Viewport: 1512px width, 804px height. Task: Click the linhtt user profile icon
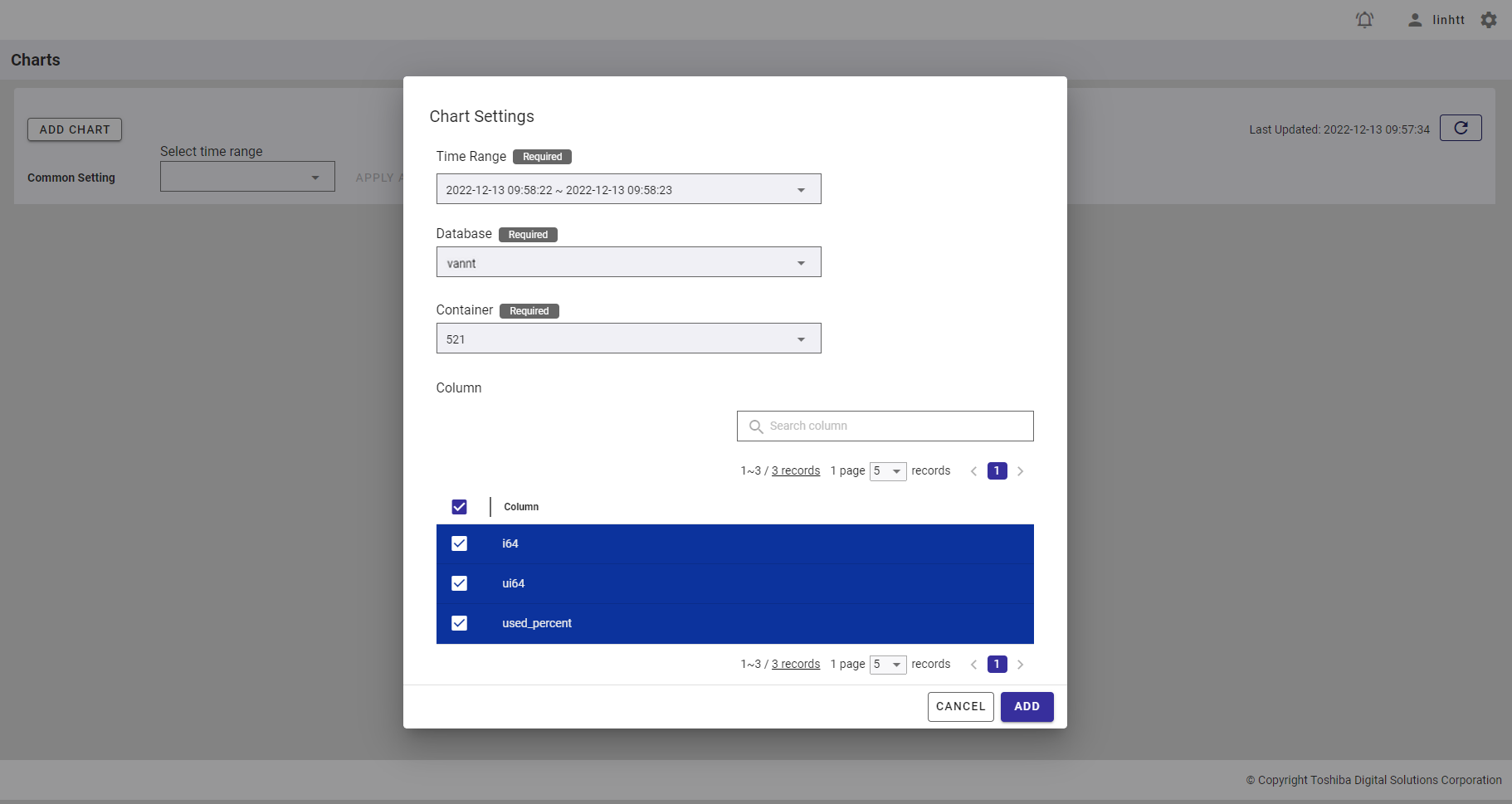[1415, 20]
